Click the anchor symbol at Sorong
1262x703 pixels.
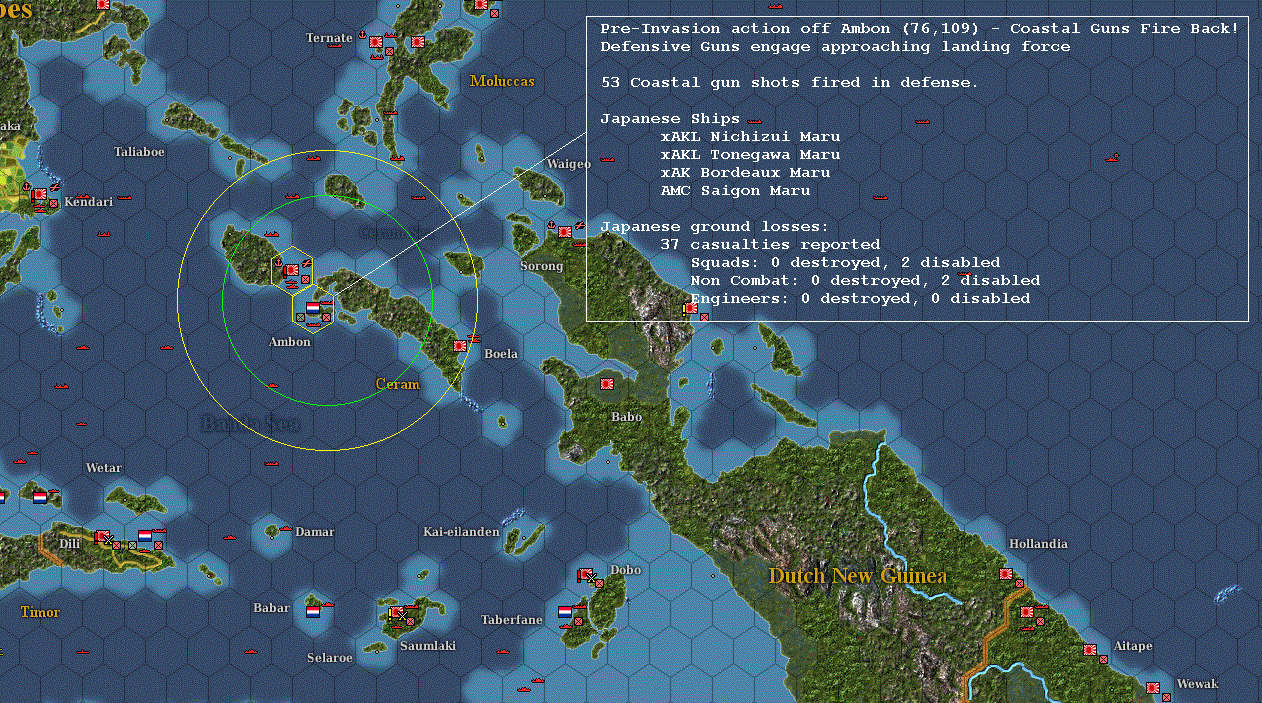550,226
